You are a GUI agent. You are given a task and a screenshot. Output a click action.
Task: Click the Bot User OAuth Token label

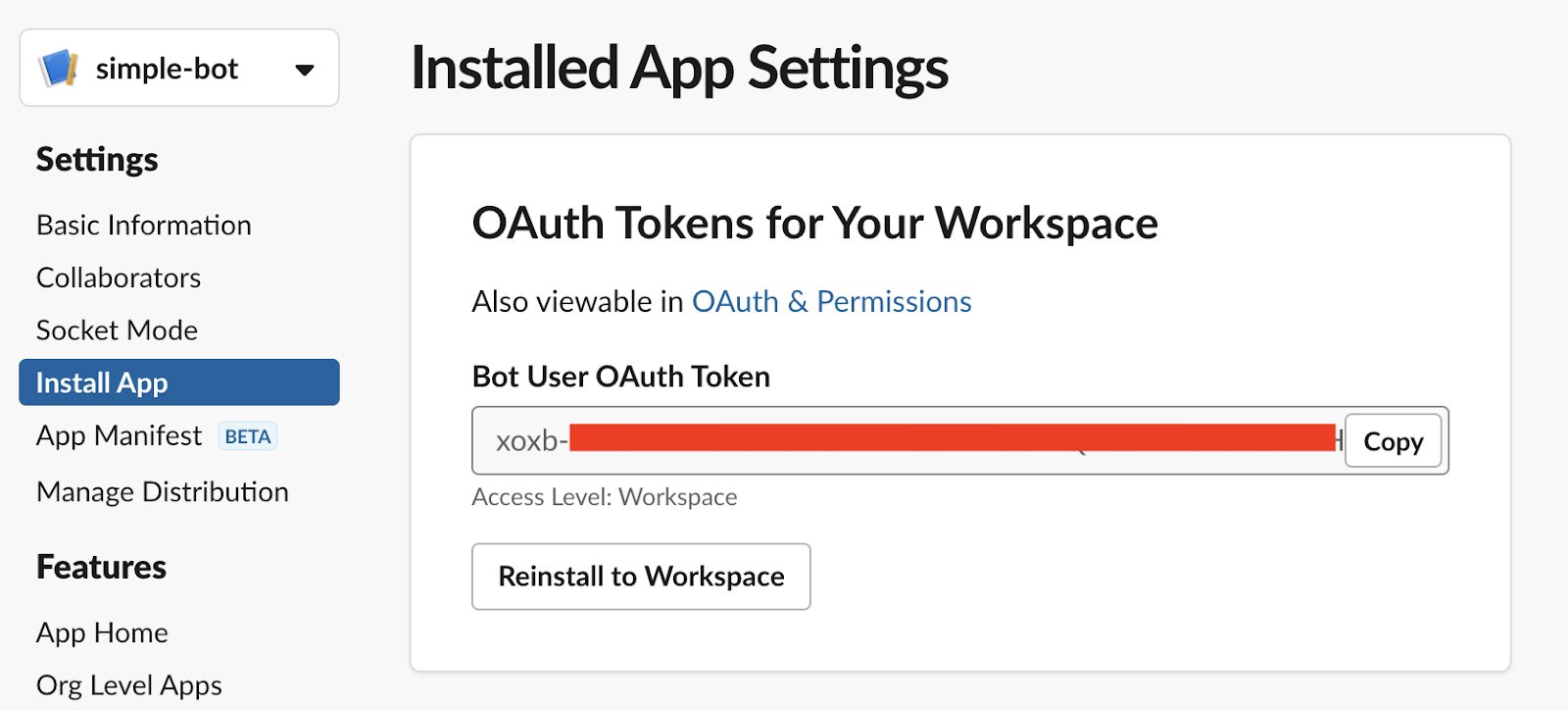(621, 377)
